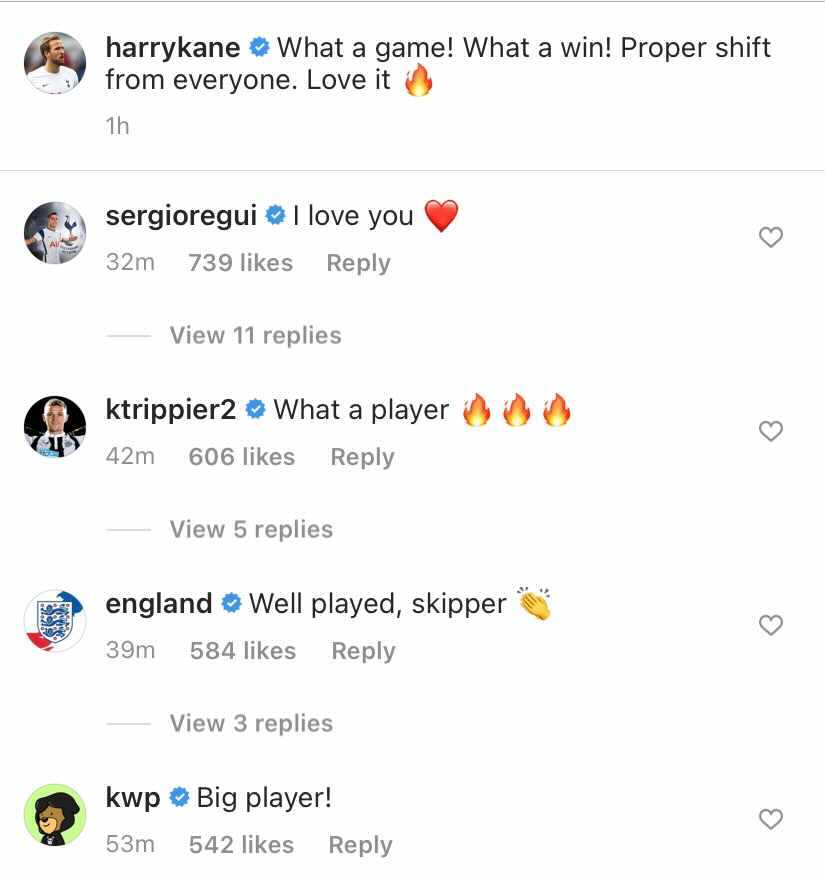Like sergioregui's comment with the heart
This screenshot has height=882, width=825.
click(770, 238)
